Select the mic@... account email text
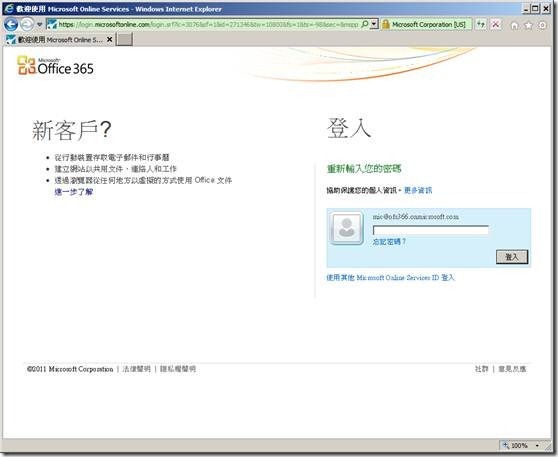Screen dimensions: 558x457 pos(416,217)
